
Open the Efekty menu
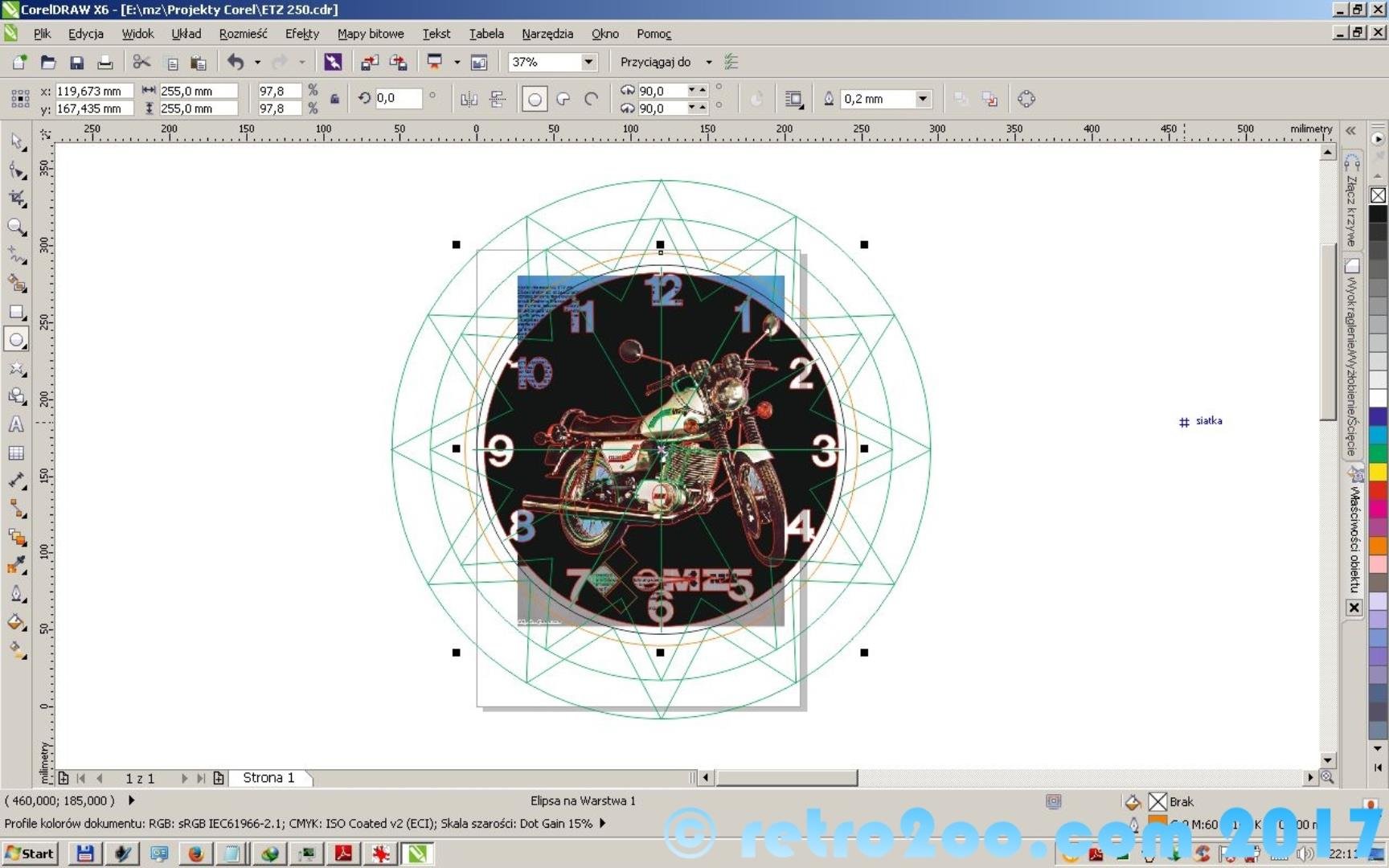[301, 34]
